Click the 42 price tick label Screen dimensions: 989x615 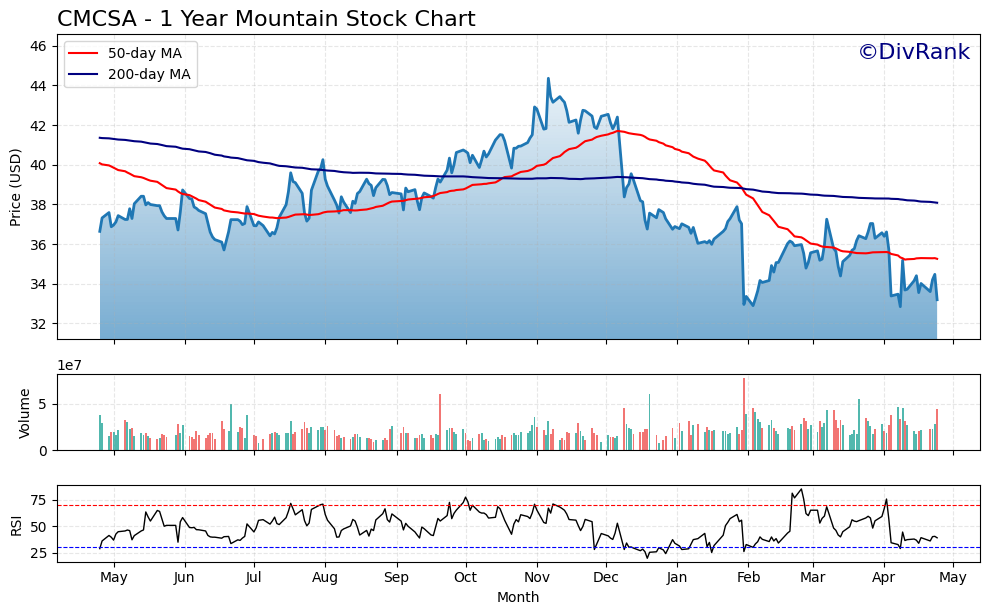[x=38, y=126]
